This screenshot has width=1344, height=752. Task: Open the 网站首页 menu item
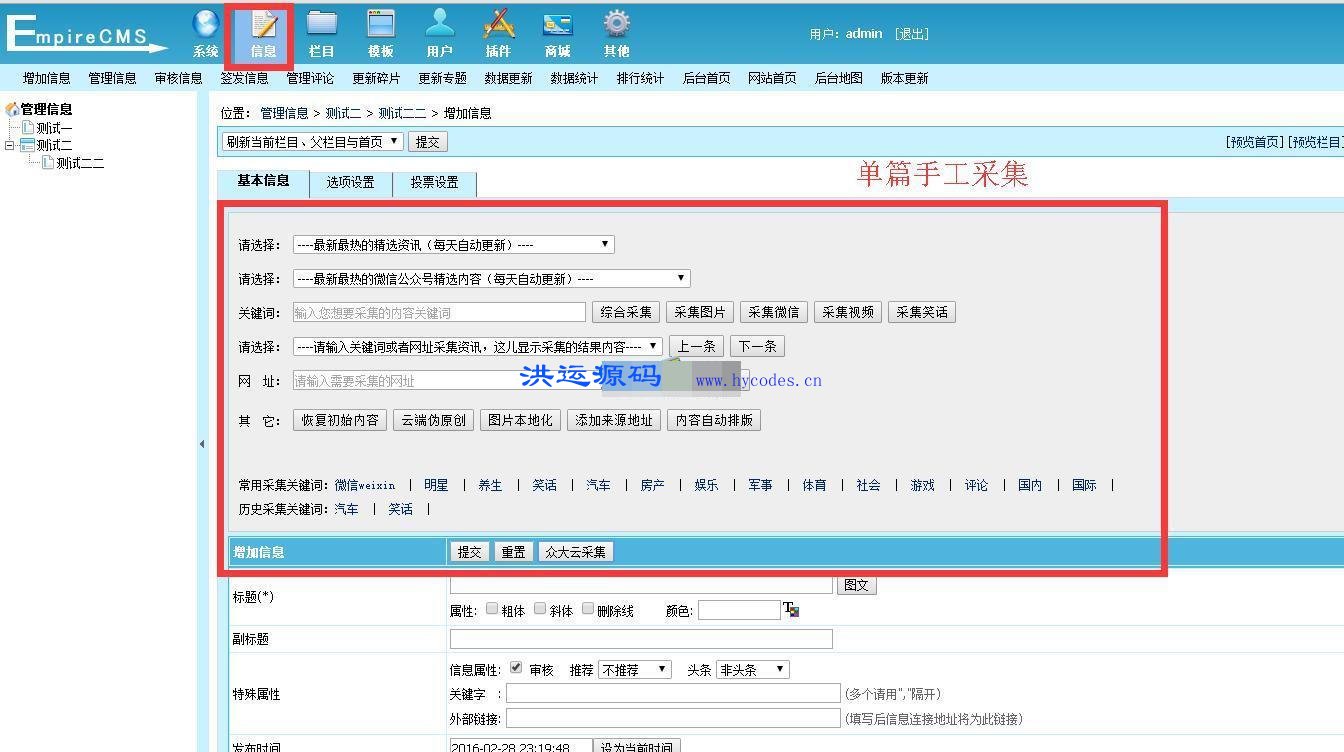[x=772, y=78]
